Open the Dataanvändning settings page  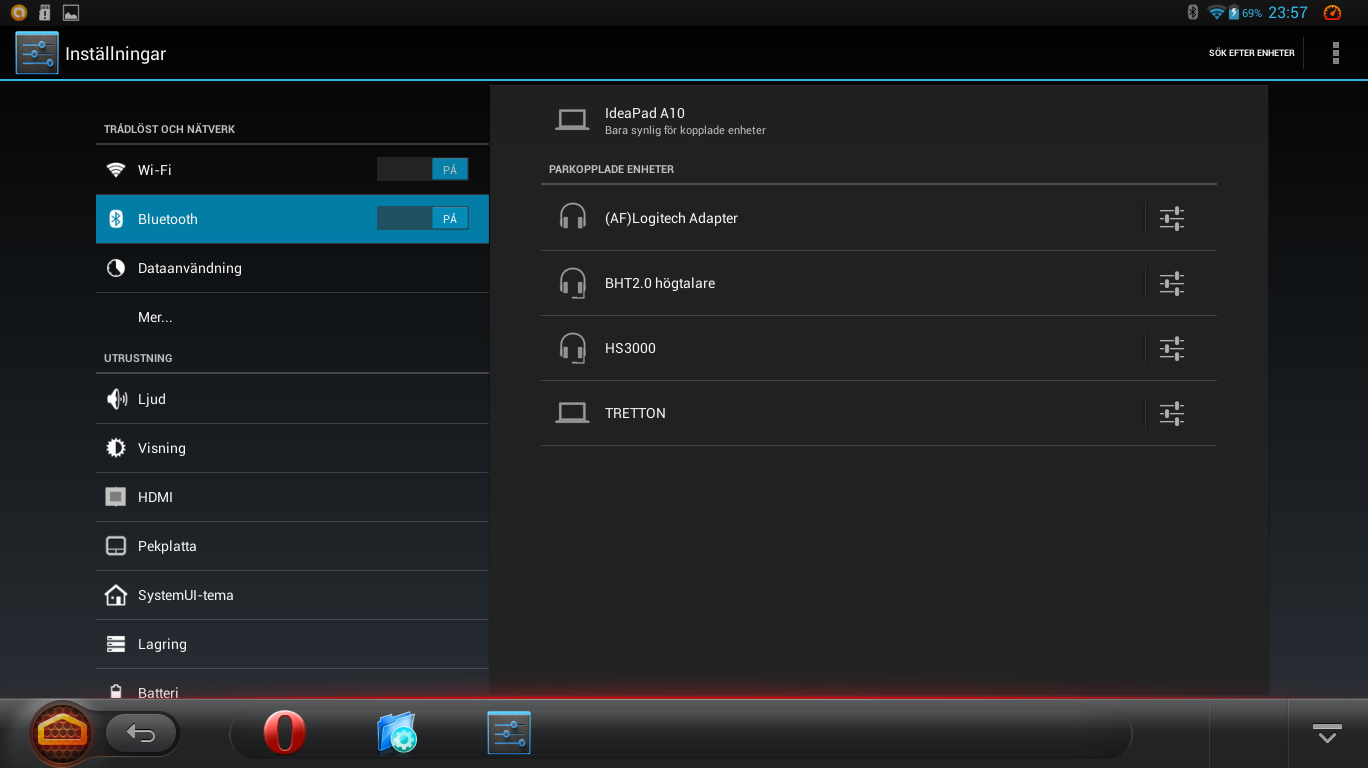pos(292,268)
